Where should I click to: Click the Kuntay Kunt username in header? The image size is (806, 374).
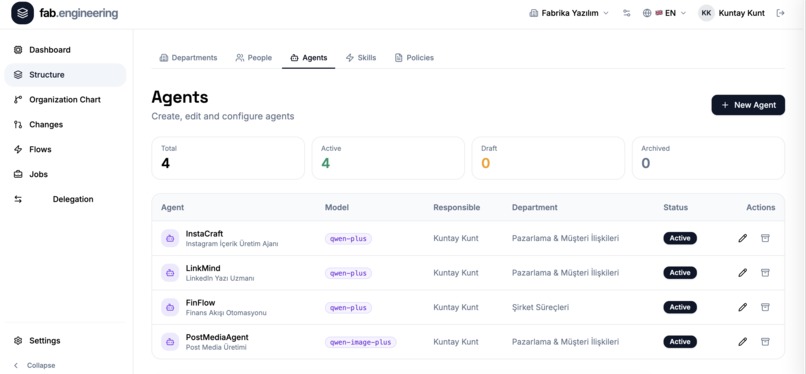[741, 13]
